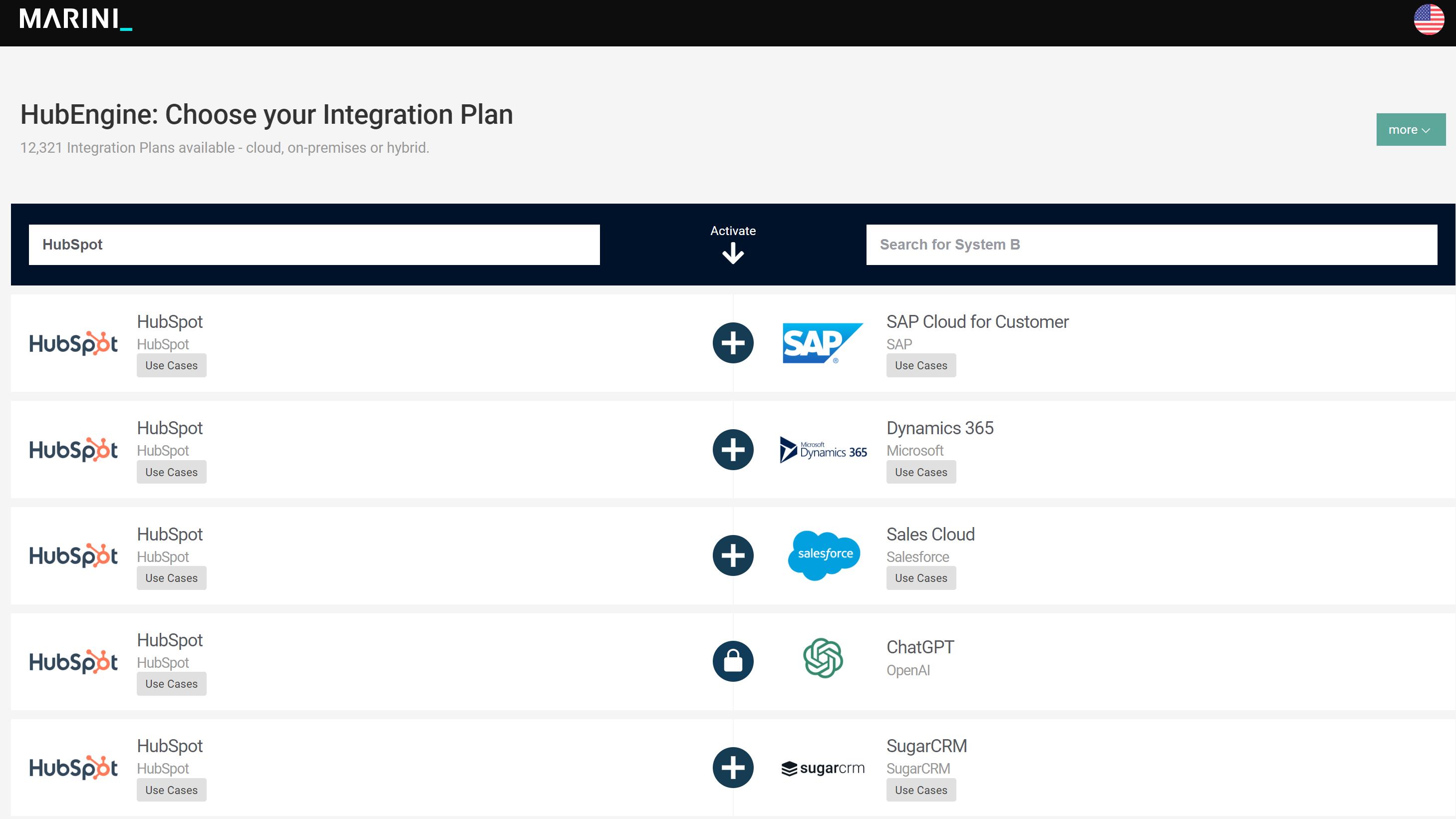Activate the SugarCRM integration
Screen dimensions: 1456x819
[x=733, y=768]
